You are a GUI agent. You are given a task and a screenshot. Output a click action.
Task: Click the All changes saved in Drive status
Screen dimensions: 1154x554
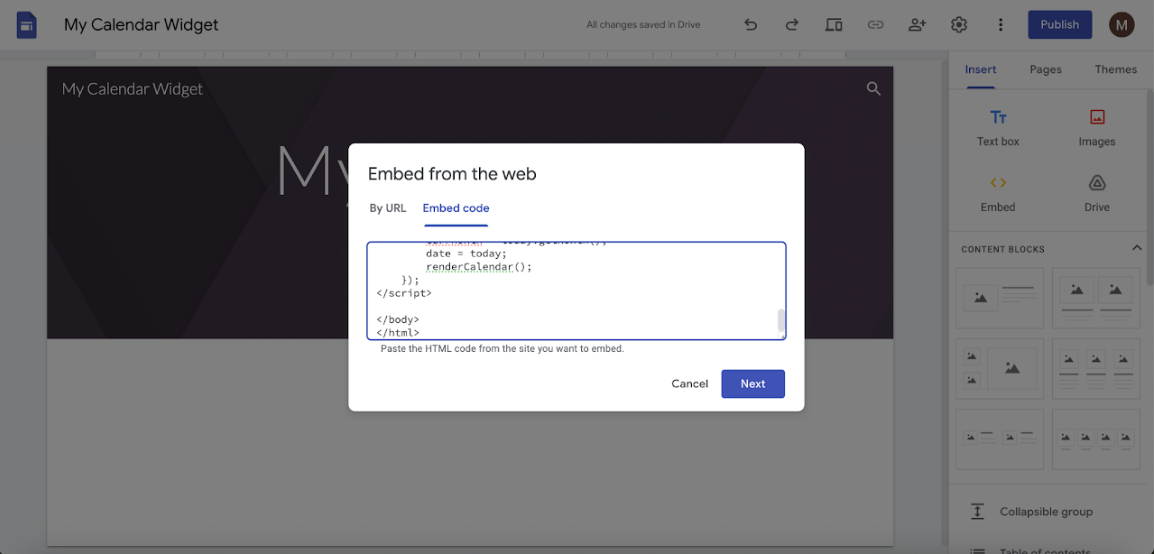point(643,25)
